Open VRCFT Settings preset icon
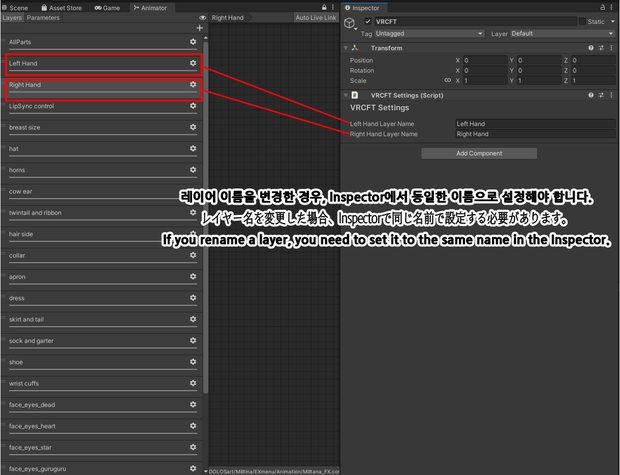620x475 pixels. point(601,95)
